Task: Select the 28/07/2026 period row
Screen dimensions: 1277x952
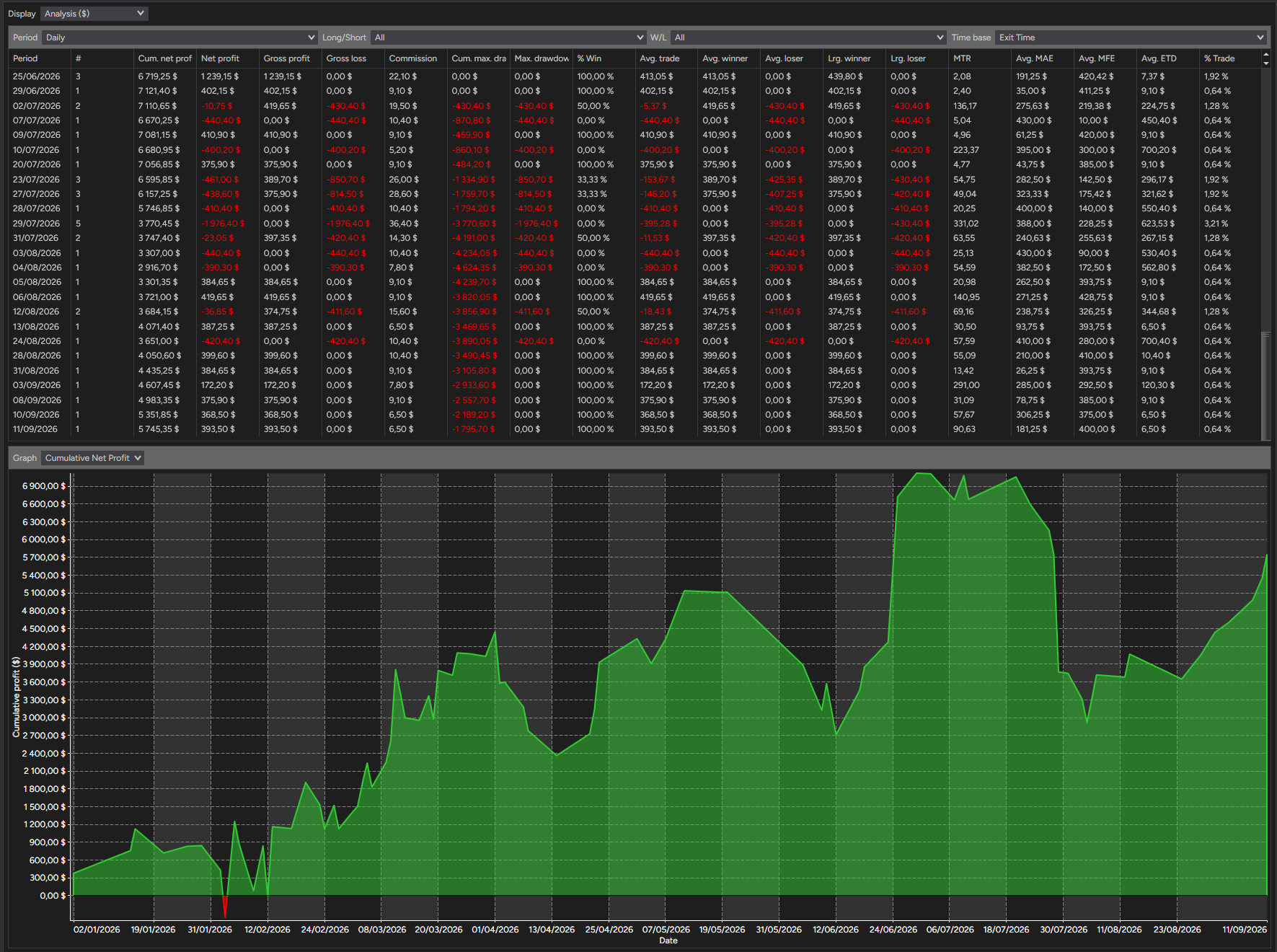Action: pos(635,208)
